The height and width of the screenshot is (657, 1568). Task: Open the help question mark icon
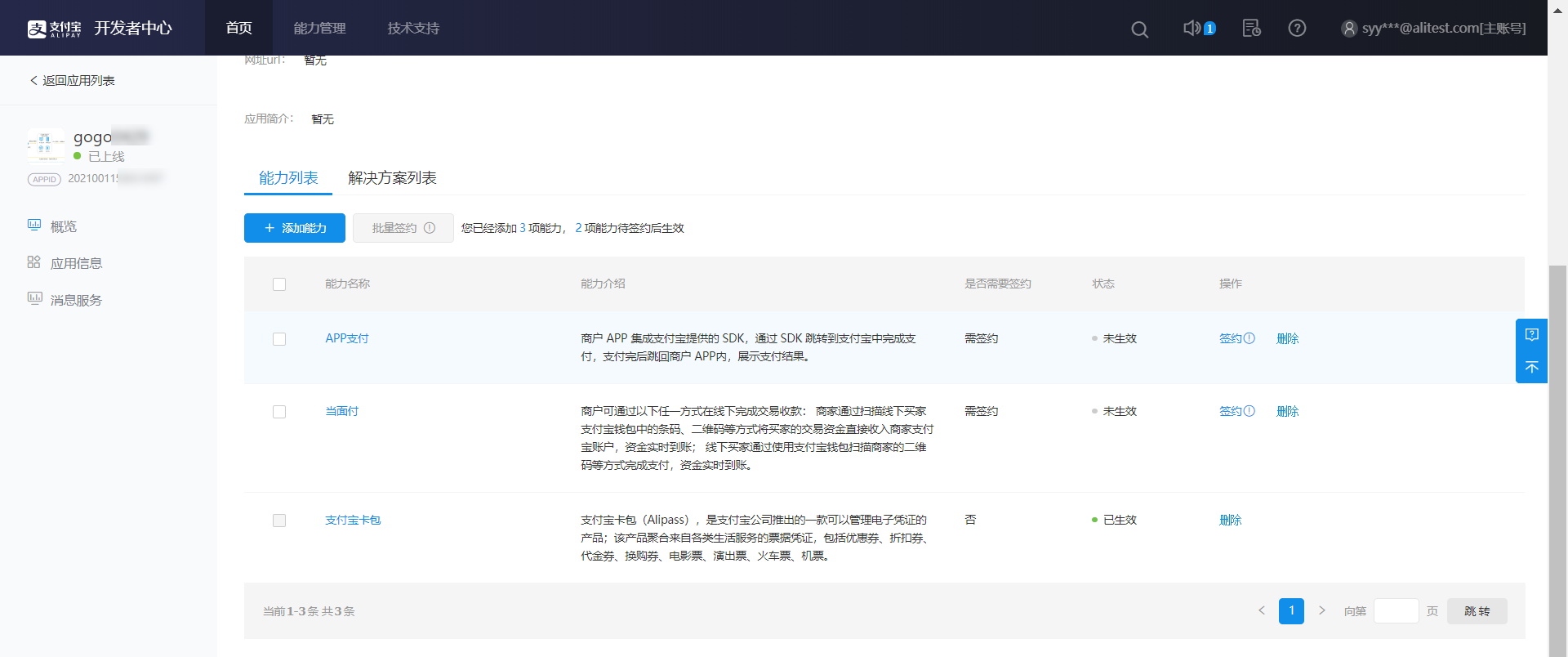coord(1297,29)
